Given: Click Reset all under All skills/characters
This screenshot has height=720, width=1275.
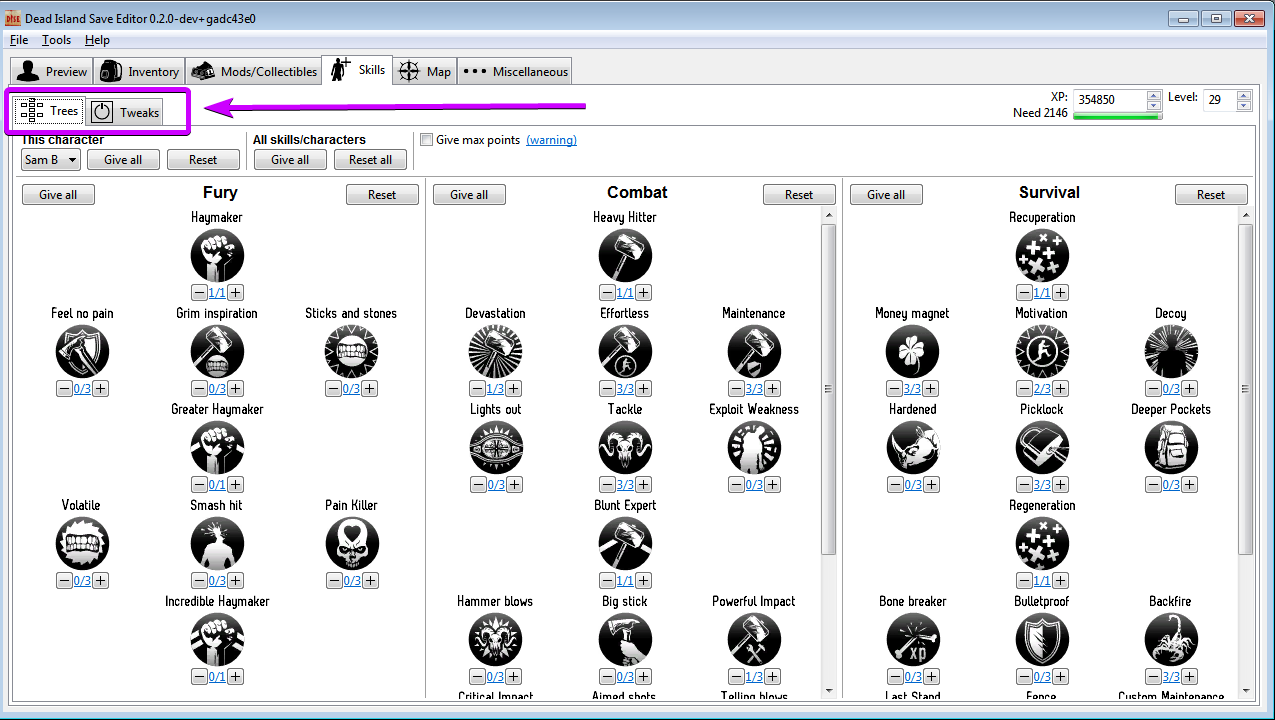Looking at the screenshot, I should click(370, 160).
